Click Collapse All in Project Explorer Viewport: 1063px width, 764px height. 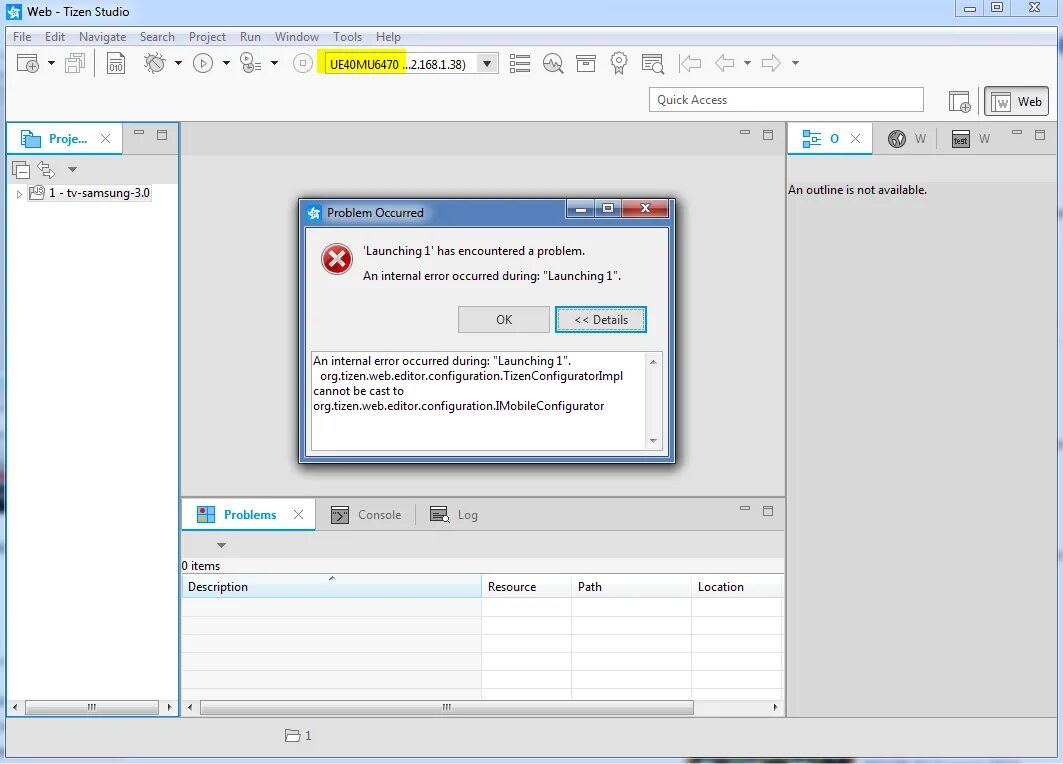click(21, 169)
